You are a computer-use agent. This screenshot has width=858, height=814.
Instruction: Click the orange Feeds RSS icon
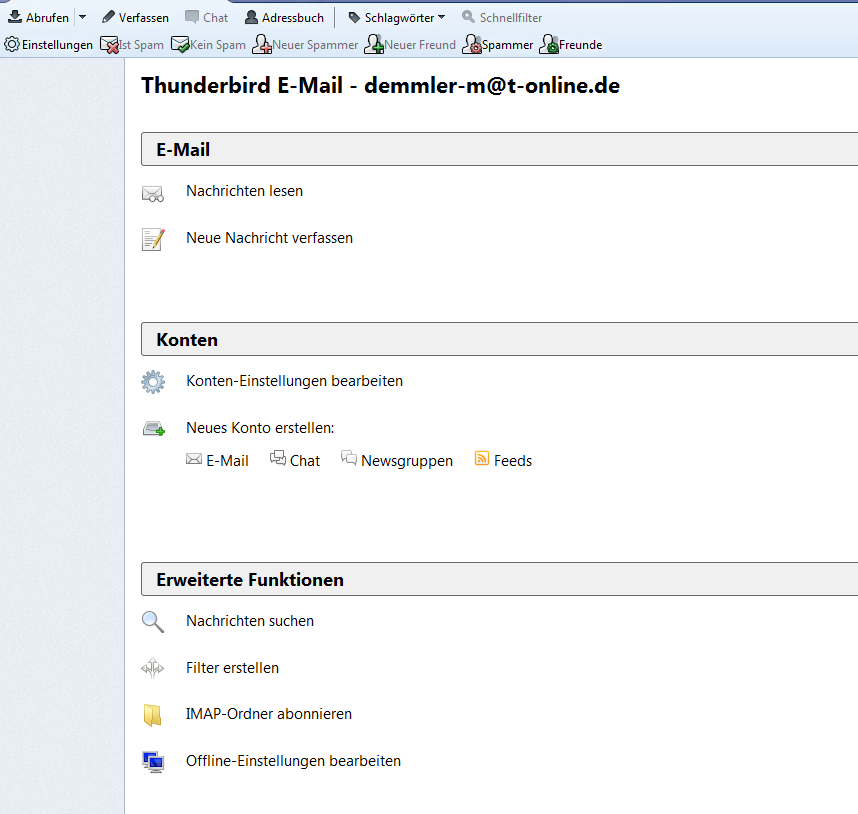point(482,458)
